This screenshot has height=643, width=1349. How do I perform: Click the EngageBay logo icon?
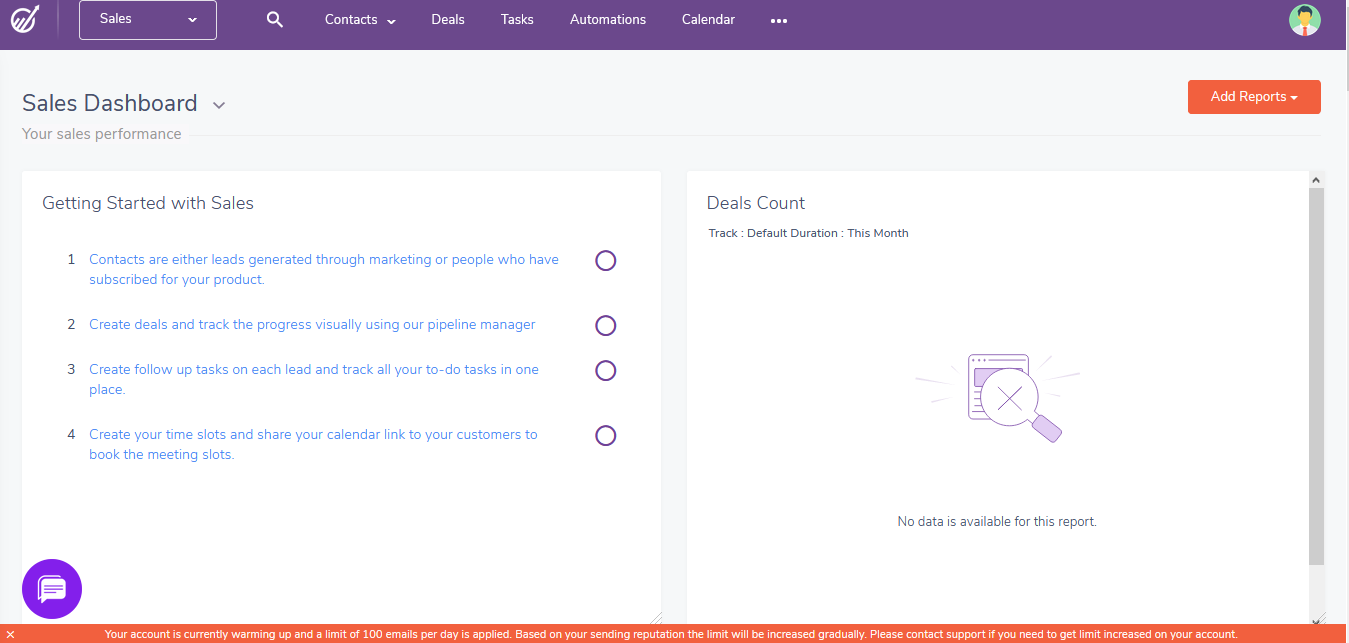(25, 19)
